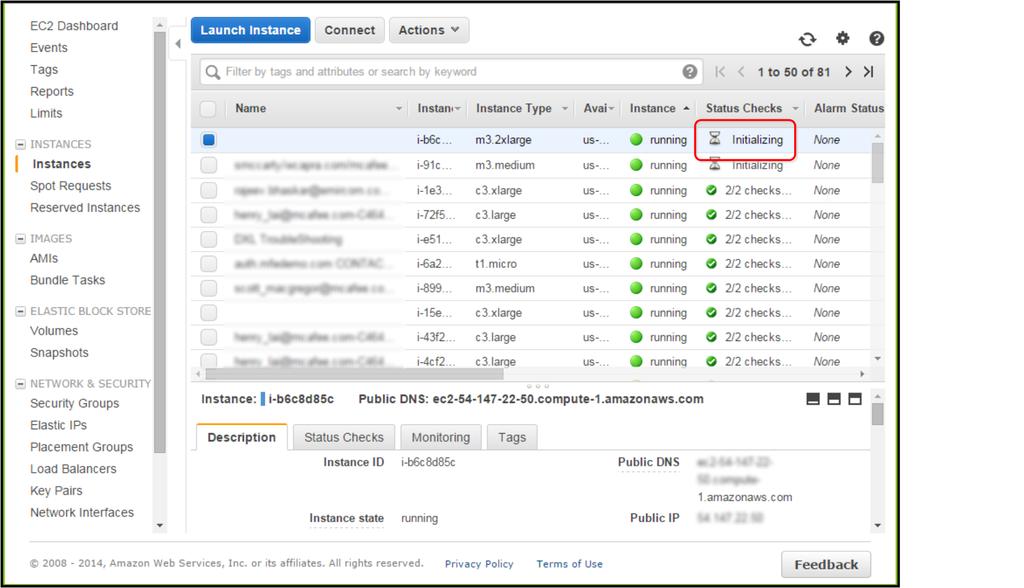Open the Instance Type column dropdown arrow
Image resolution: width=1024 pixels, height=588 pixels.
(565, 108)
